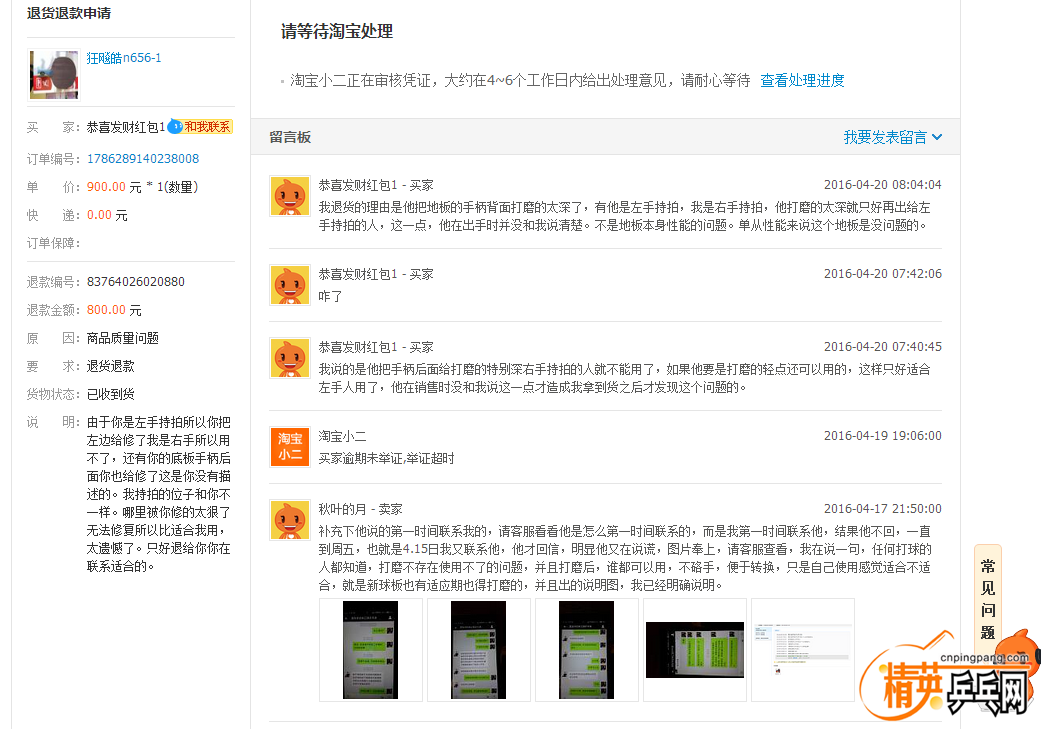1041x729 pixels.
Task: Click the 留言板 header
Action: coord(290,137)
